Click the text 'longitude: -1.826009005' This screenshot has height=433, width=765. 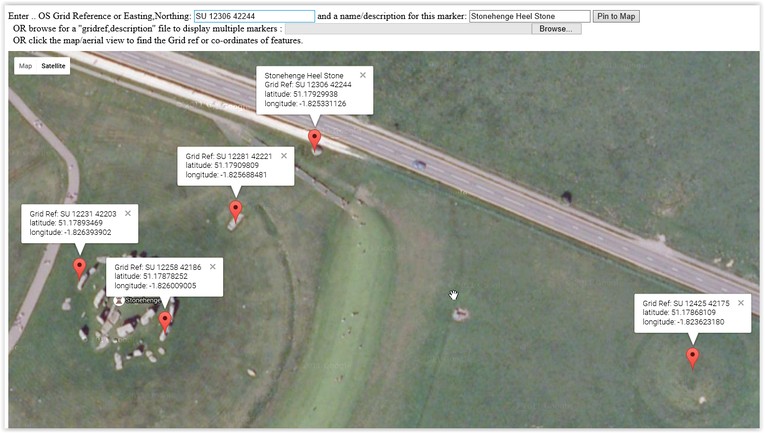point(155,286)
